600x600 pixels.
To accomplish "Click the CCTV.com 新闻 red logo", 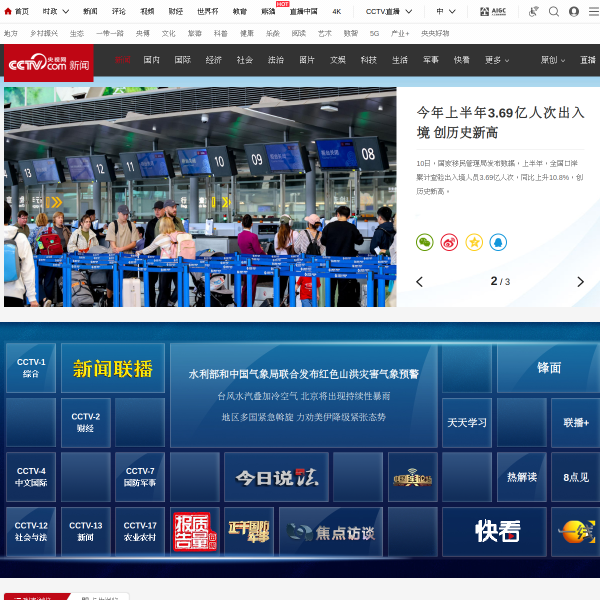I will (49, 63).
